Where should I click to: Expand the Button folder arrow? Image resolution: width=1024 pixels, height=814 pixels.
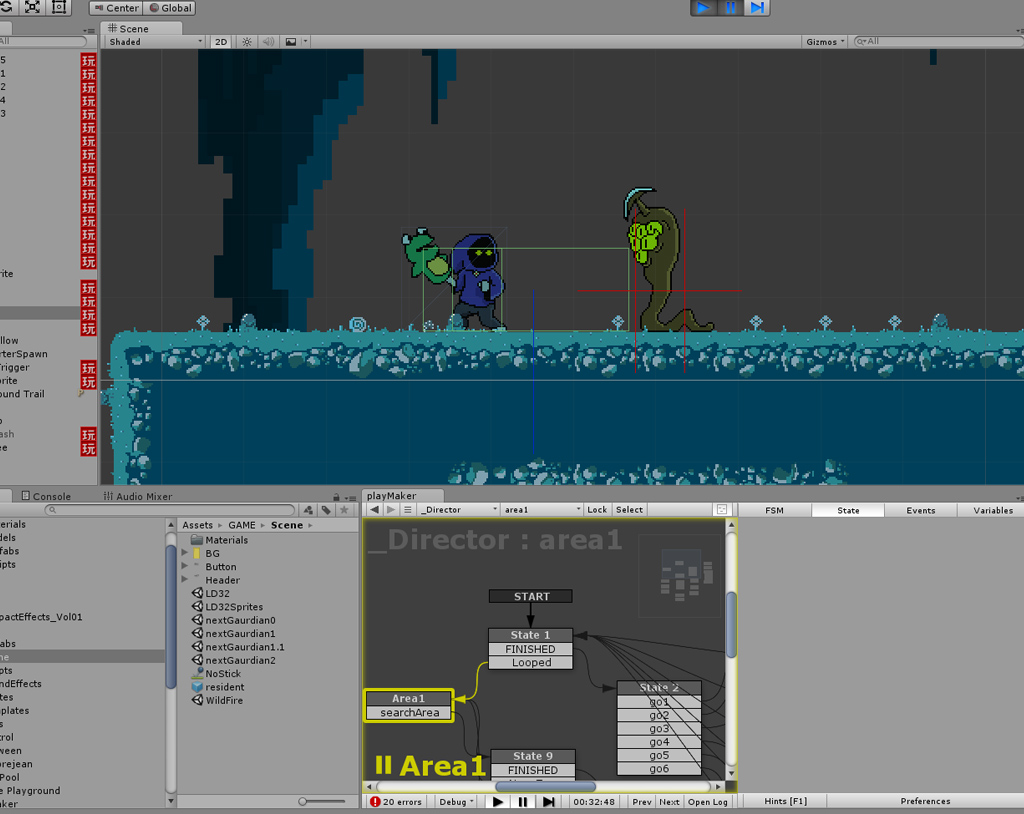coord(184,566)
